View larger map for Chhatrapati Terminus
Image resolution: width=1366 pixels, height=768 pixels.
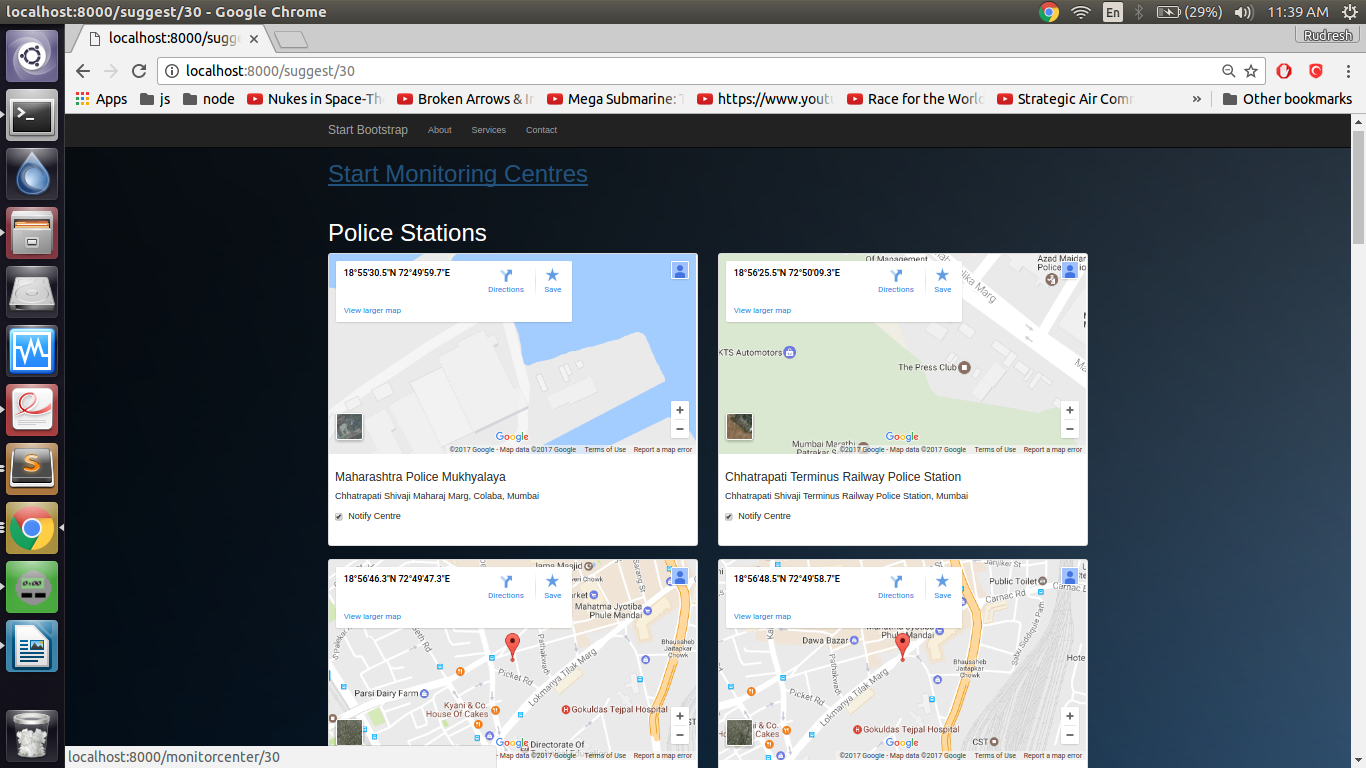(x=762, y=311)
